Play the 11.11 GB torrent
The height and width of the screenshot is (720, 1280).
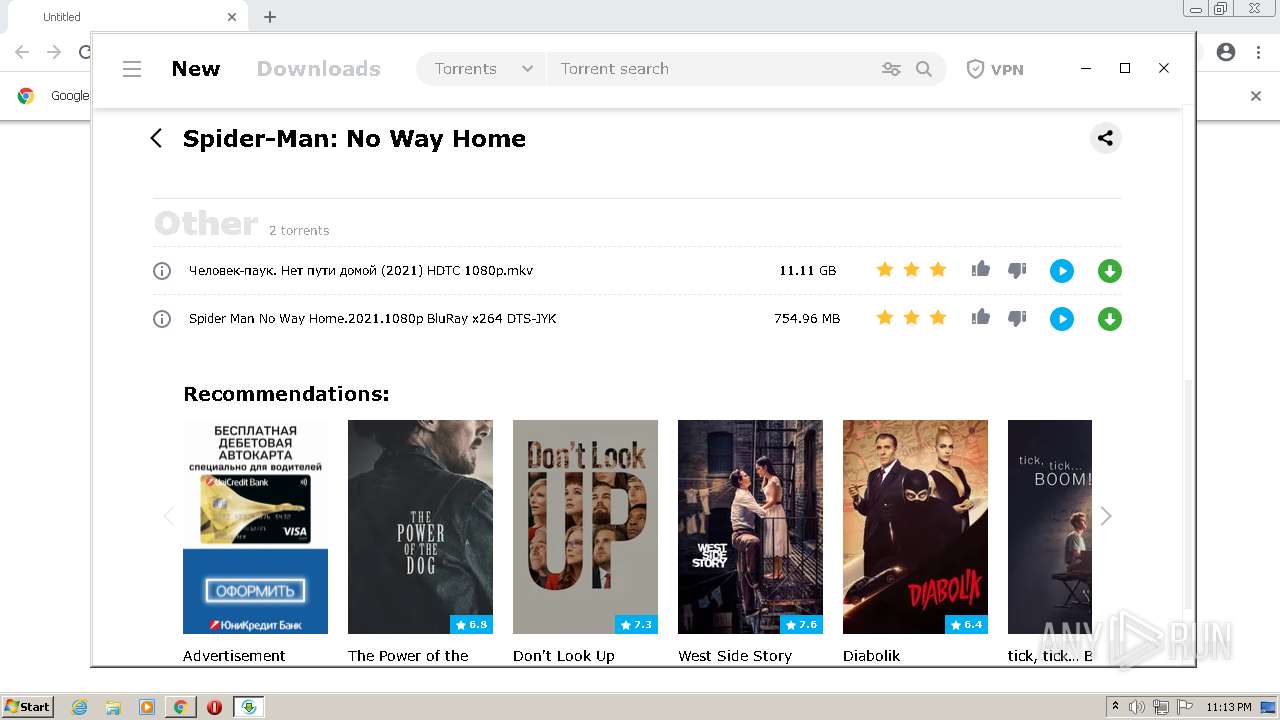pos(1062,271)
